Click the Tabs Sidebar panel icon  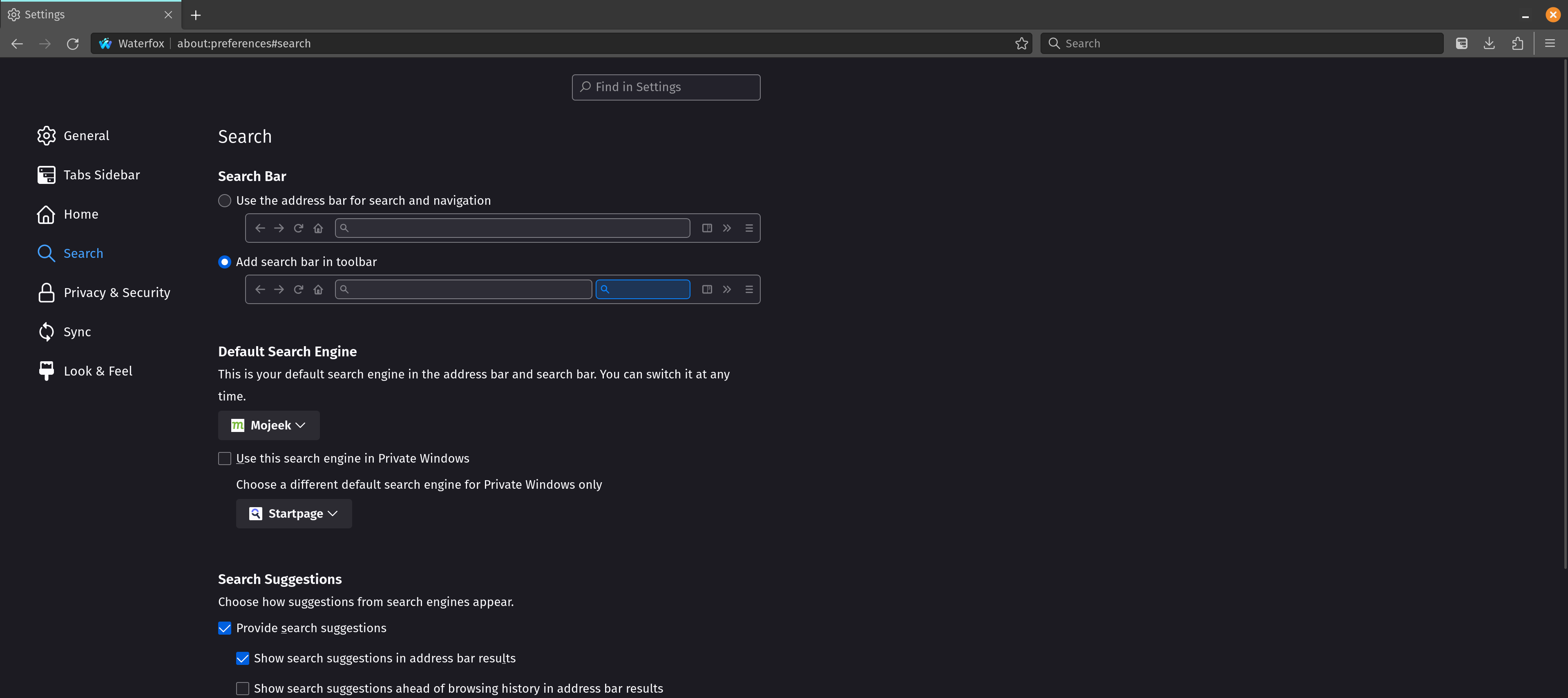point(46,175)
